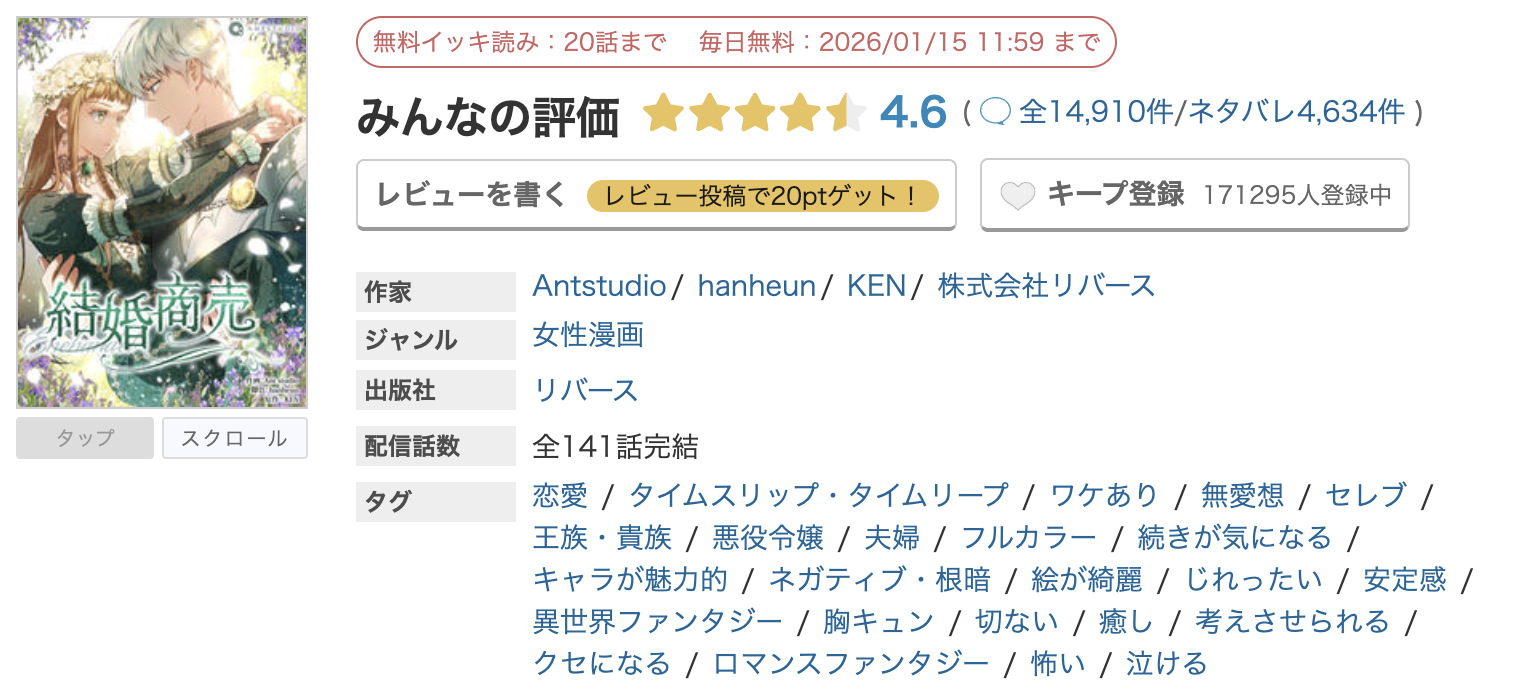Open the 株式会社リバース author link

coord(1046,286)
